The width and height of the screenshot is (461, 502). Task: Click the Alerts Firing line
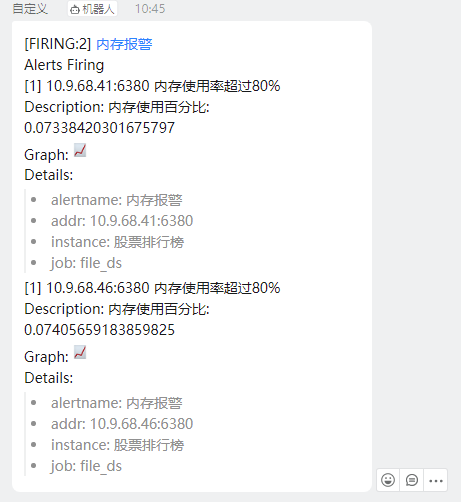[64, 65]
